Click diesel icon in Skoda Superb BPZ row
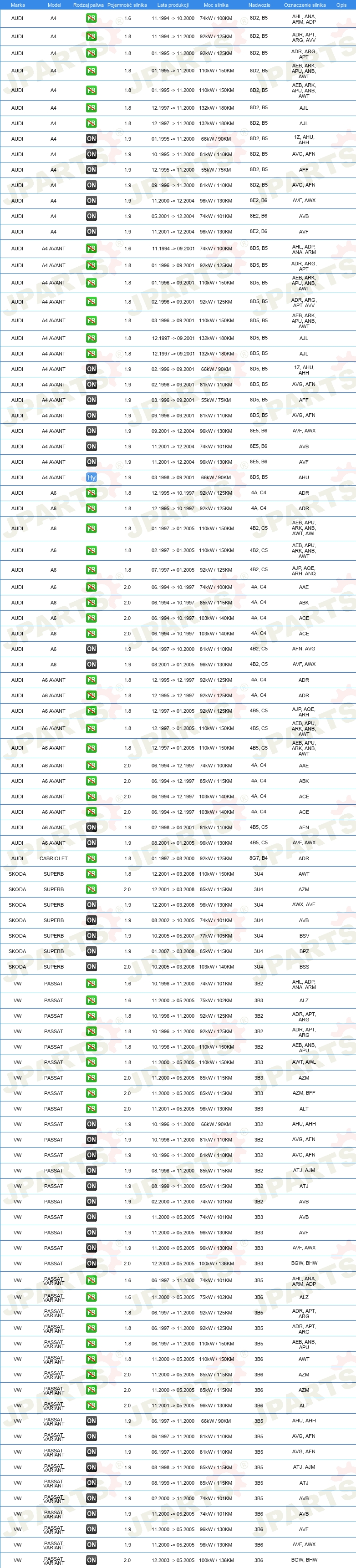This screenshot has width=356, height=1568. [x=92, y=951]
